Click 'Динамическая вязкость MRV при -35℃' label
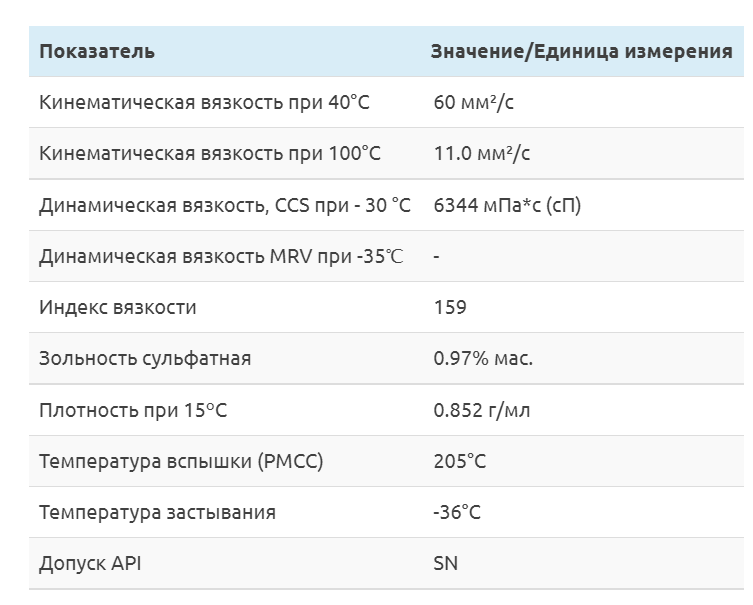The image size is (753, 605). (x=221, y=257)
